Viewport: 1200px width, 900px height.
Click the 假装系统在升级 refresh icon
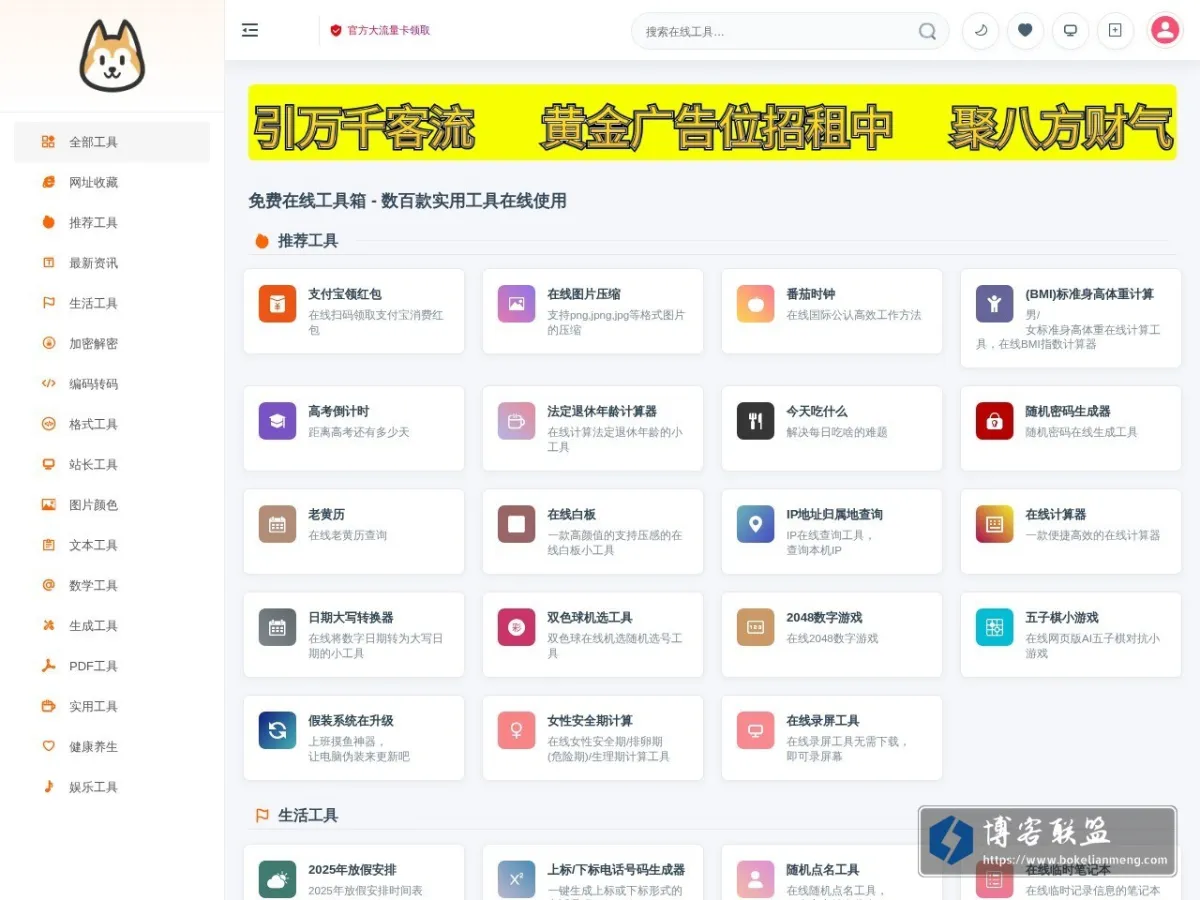click(277, 730)
